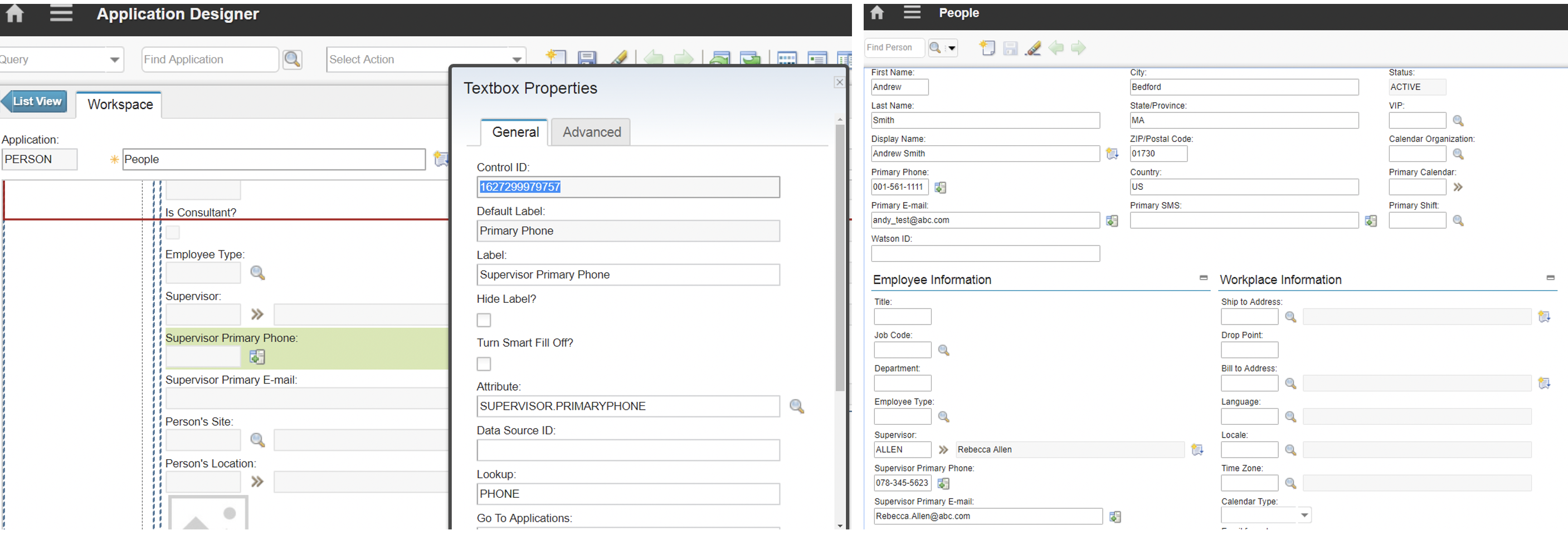Click the Label text field

coord(627,275)
